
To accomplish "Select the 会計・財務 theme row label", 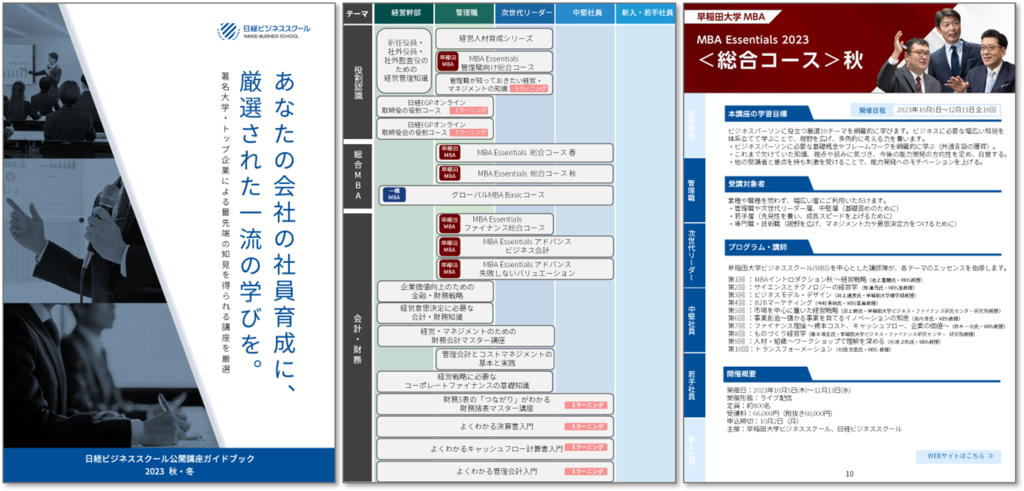I will [358, 345].
